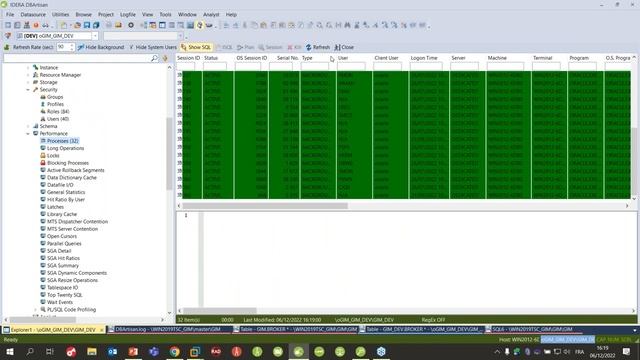
Task: Open the Datasource menu
Action: coord(33,14)
